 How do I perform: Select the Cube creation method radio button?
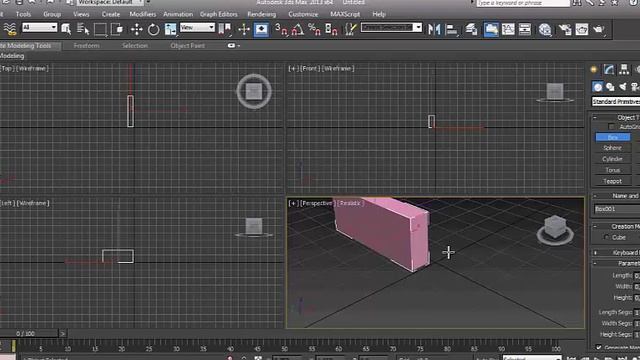(x=607, y=237)
